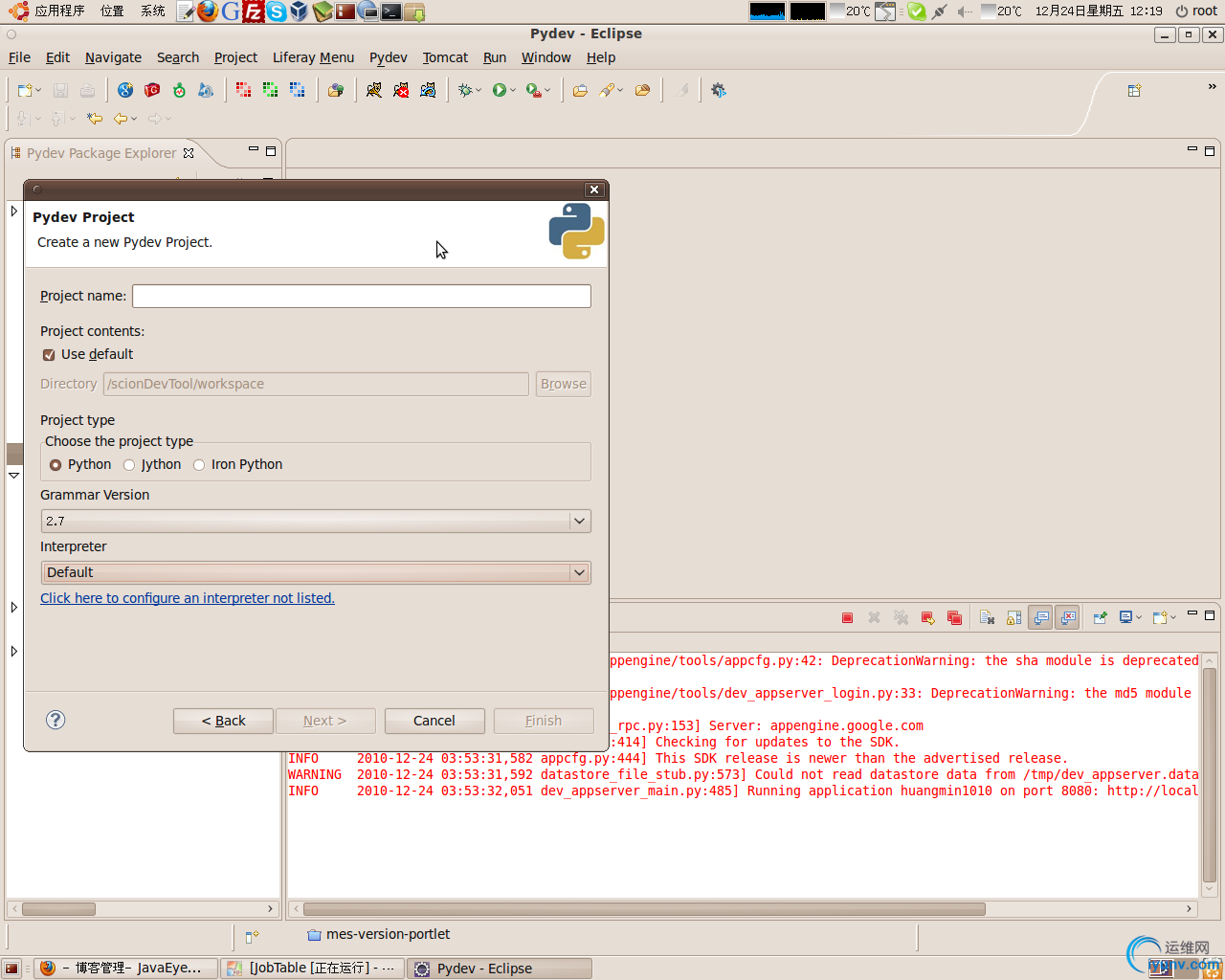Click the JavaEye Firefox taskbar button

coord(126,969)
